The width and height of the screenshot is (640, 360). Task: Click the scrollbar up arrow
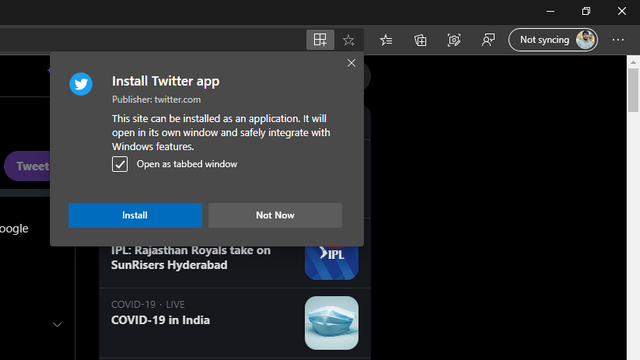pos(633,62)
